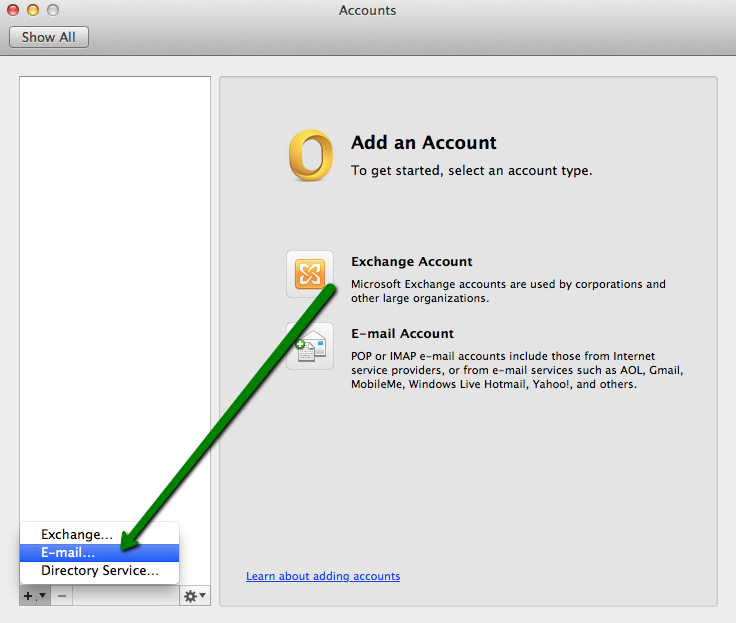This screenshot has height=623, width=736.
Task: Zoom the Accounts window with green button
Action: pos(53,10)
